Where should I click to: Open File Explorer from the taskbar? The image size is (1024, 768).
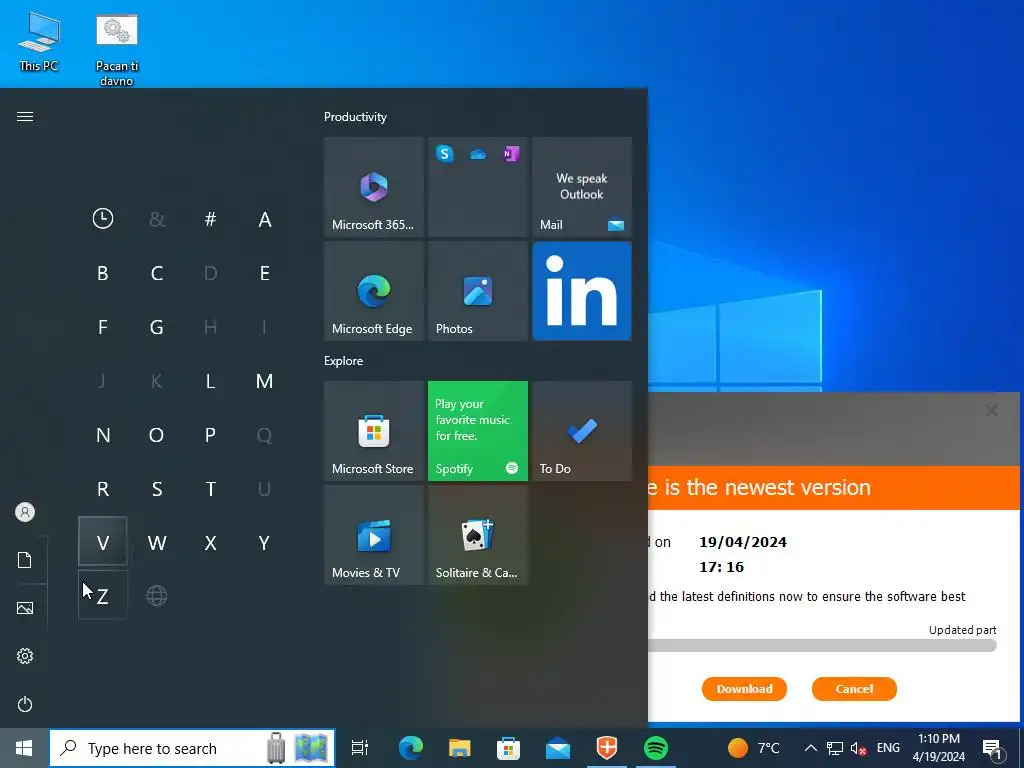coord(460,748)
